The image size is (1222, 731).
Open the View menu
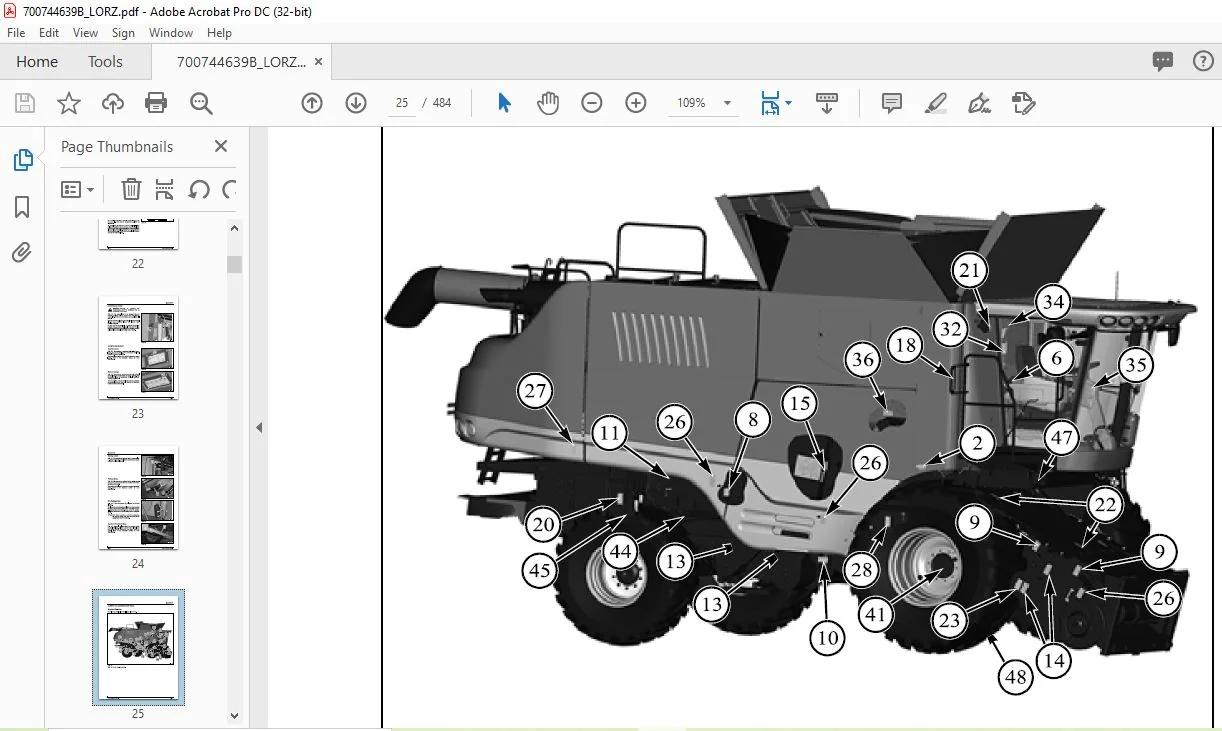click(x=86, y=33)
